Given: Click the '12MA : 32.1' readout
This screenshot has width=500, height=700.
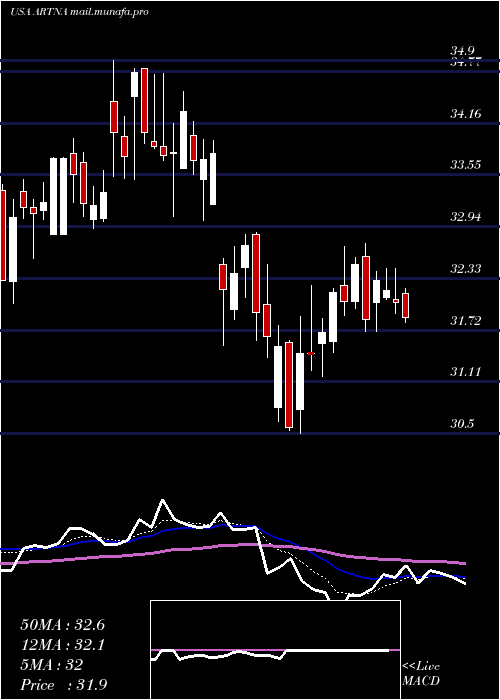Looking at the screenshot, I should pyautogui.click(x=63, y=645).
